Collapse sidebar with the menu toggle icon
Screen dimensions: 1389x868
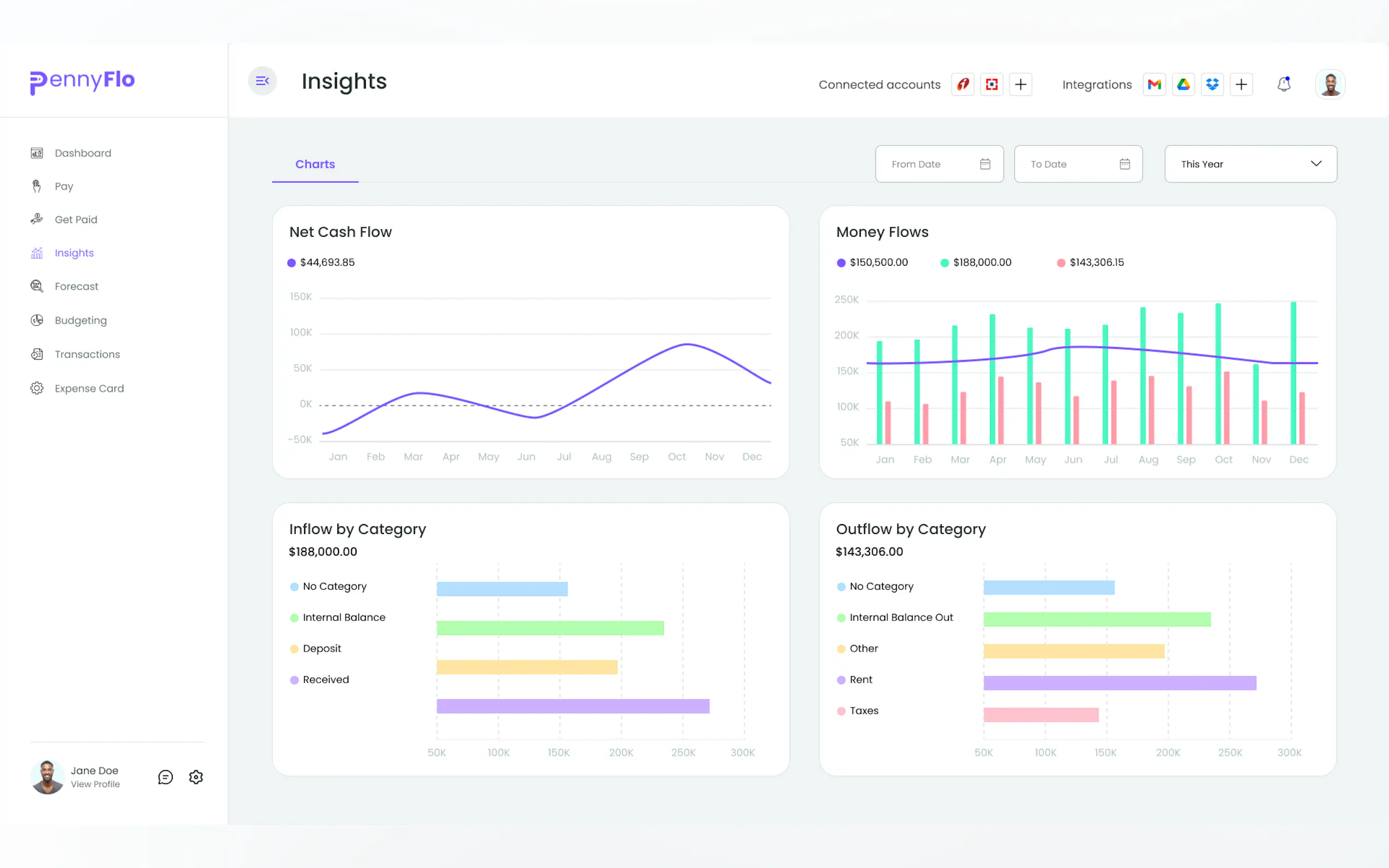click(262, 81)
